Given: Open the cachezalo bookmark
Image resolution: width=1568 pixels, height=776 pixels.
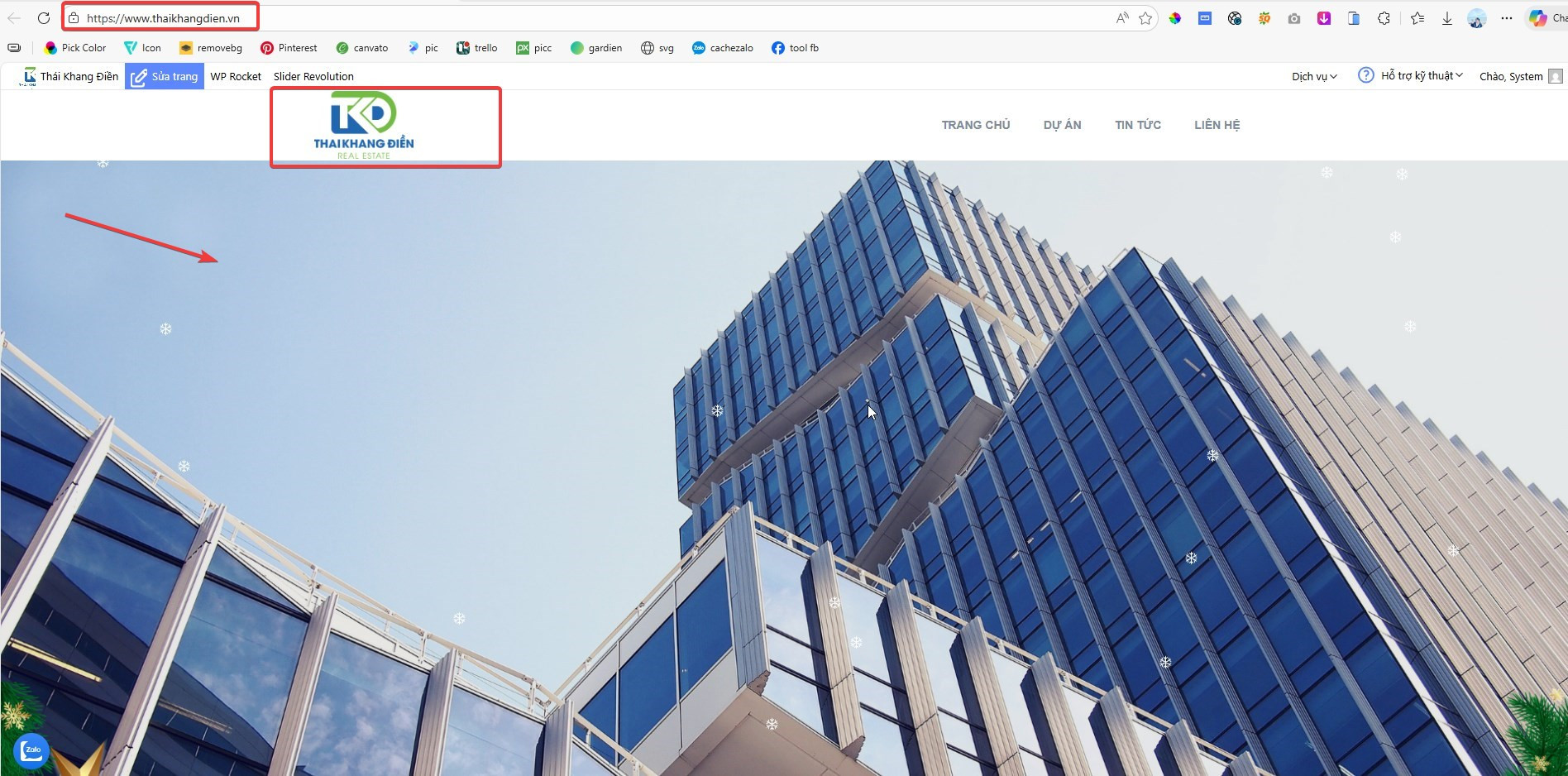Looking at the screenshot, I should [x=723, y=48].
